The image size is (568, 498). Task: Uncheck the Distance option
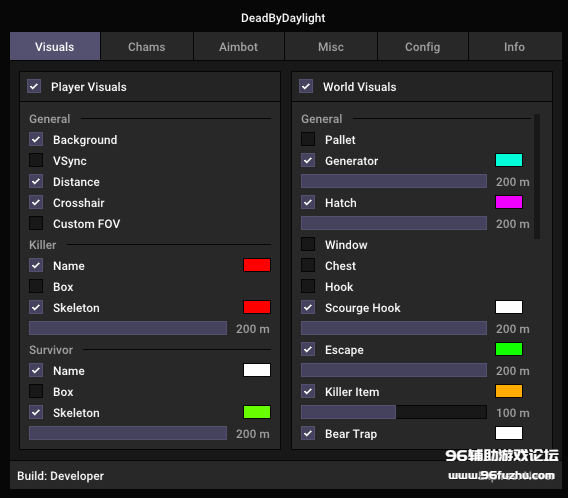[x=36, y=181]
